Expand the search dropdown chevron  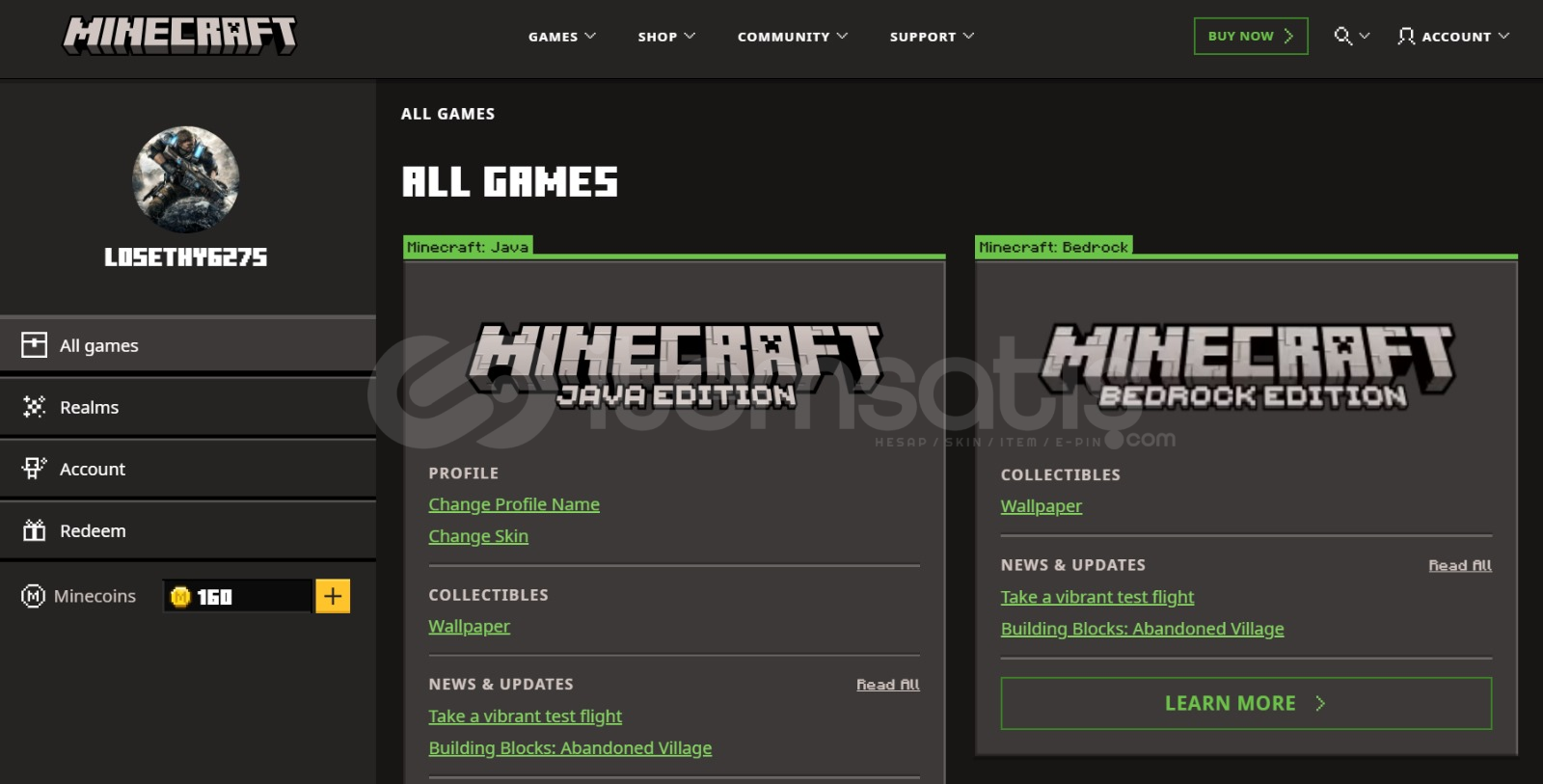[1365, 37]
